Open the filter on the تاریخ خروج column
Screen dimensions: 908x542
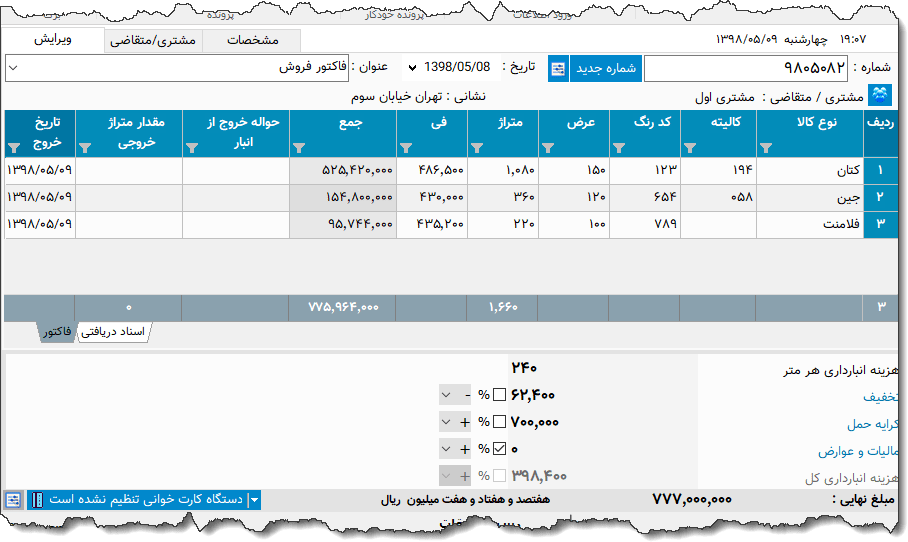coord(14,148)
